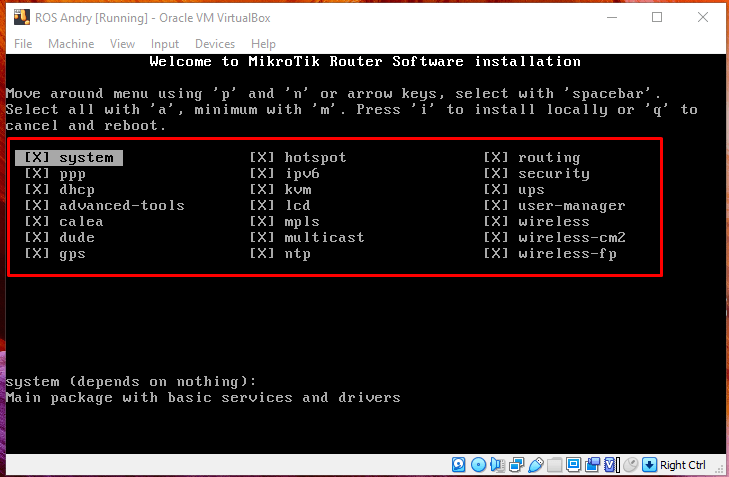Click the USB devices status icon
729x477 pixels.
535,465
